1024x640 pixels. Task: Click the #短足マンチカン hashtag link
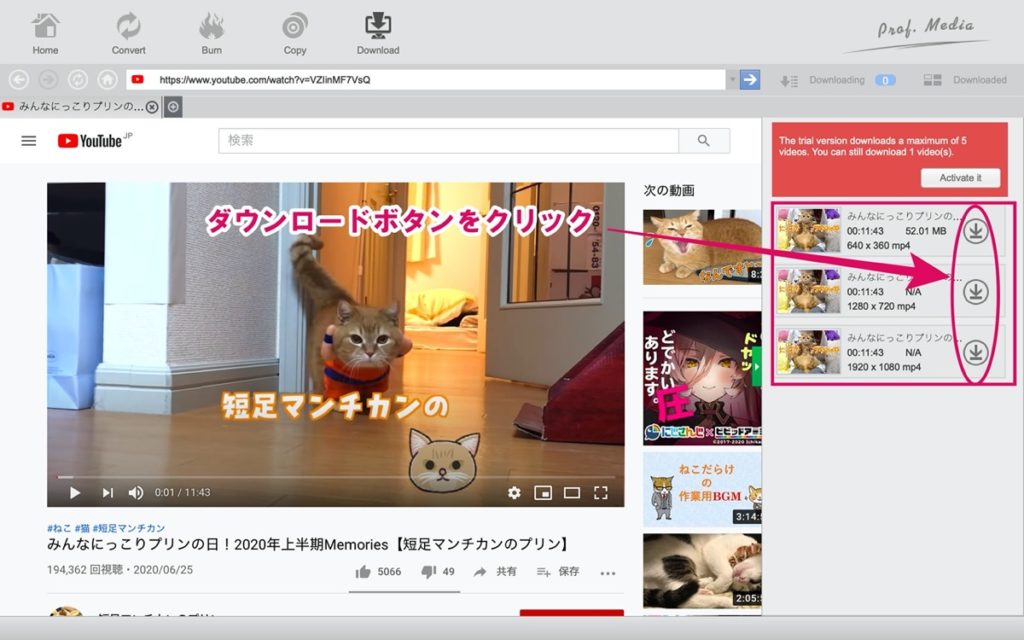[x=129, y=528]
